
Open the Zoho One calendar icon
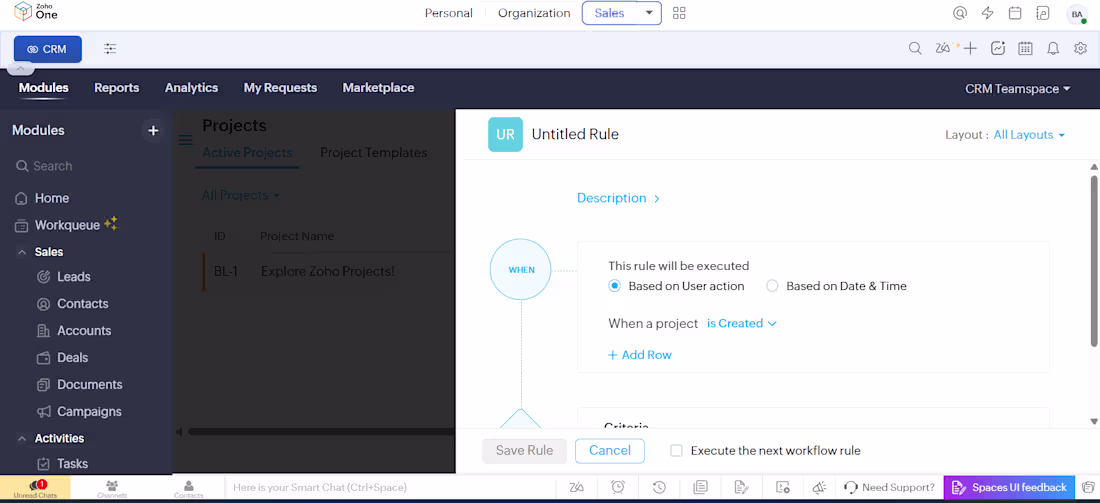pyautogui.click(x=1014, y=13)
